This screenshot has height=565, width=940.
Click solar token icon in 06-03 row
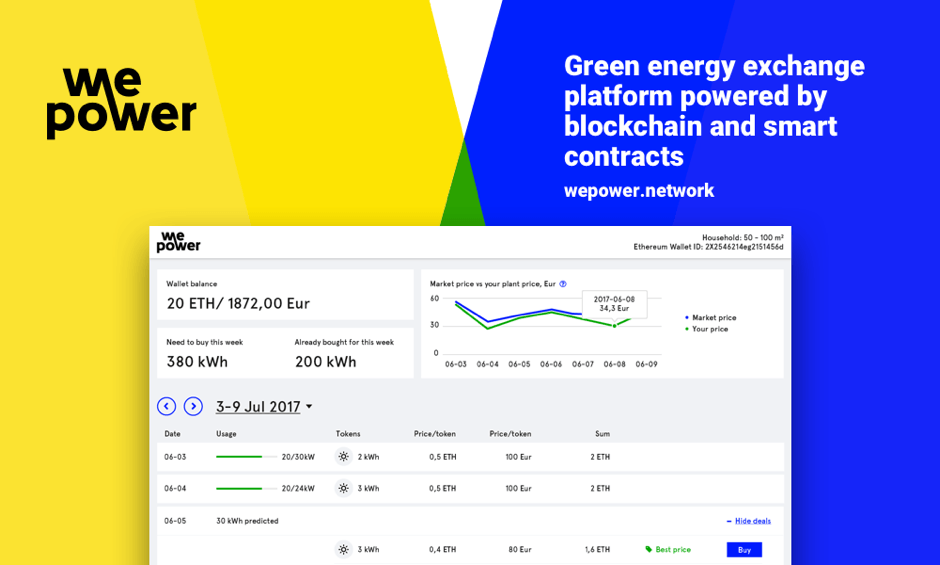pyautogui.click(x=344, y=456)
